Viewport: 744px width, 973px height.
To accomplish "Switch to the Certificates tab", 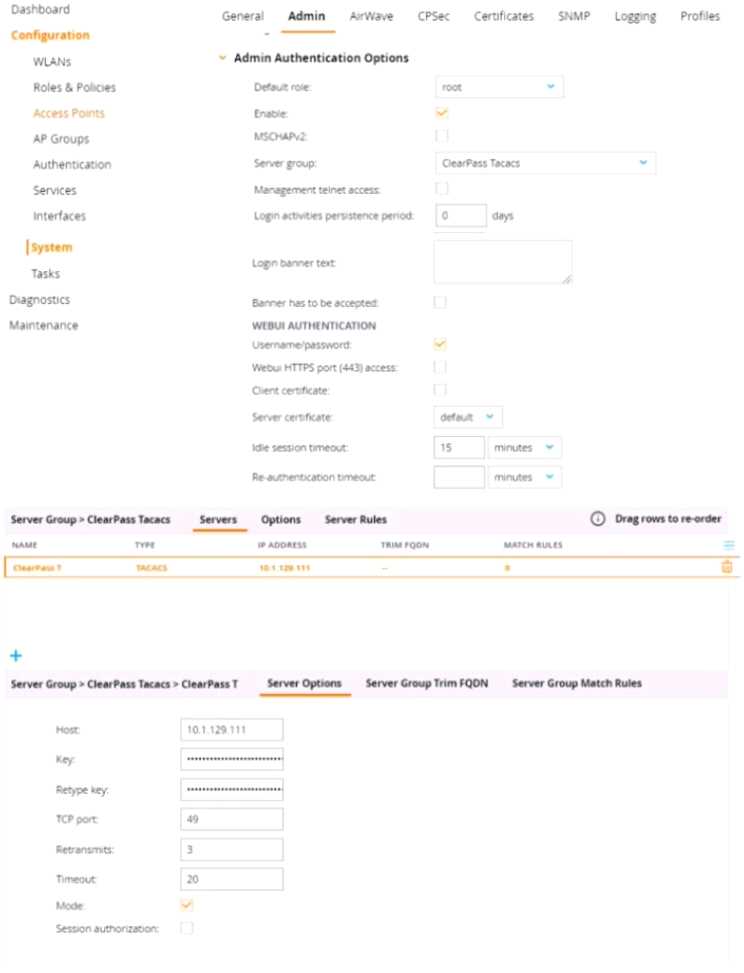I will click(503, 16).
